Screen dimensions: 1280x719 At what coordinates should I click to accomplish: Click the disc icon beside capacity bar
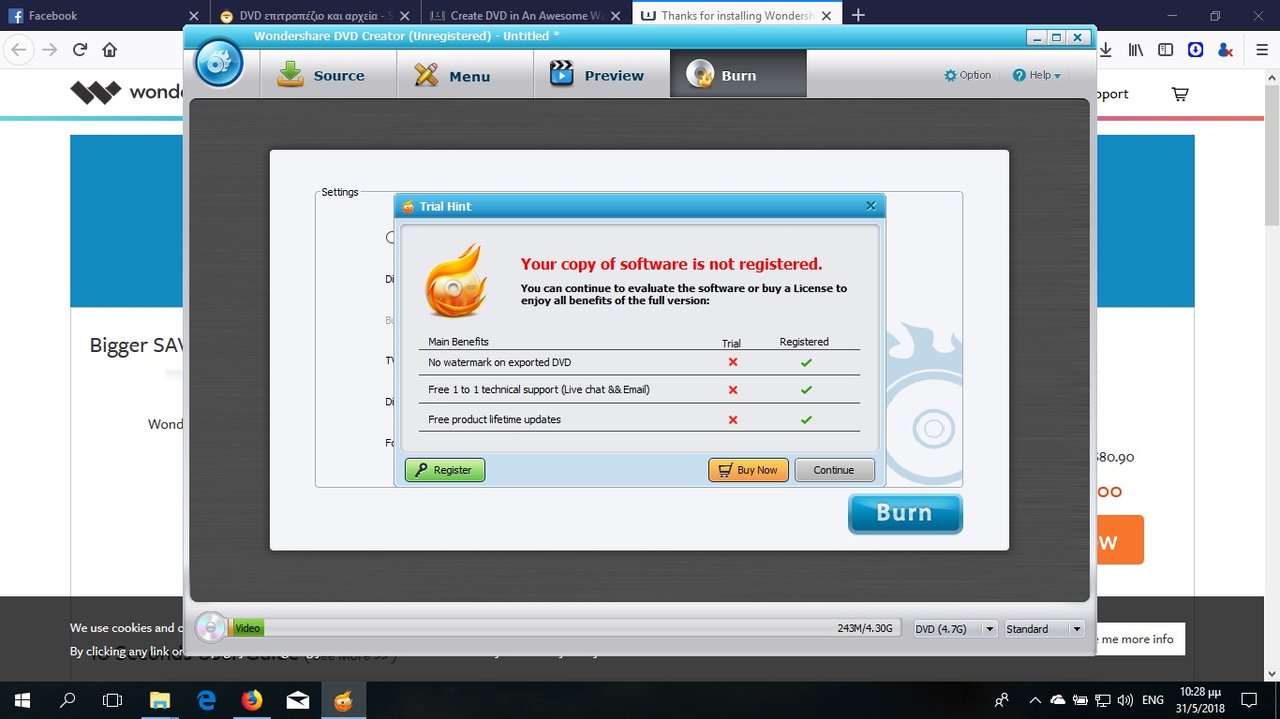pyautogui.click(x=210, y=627)
